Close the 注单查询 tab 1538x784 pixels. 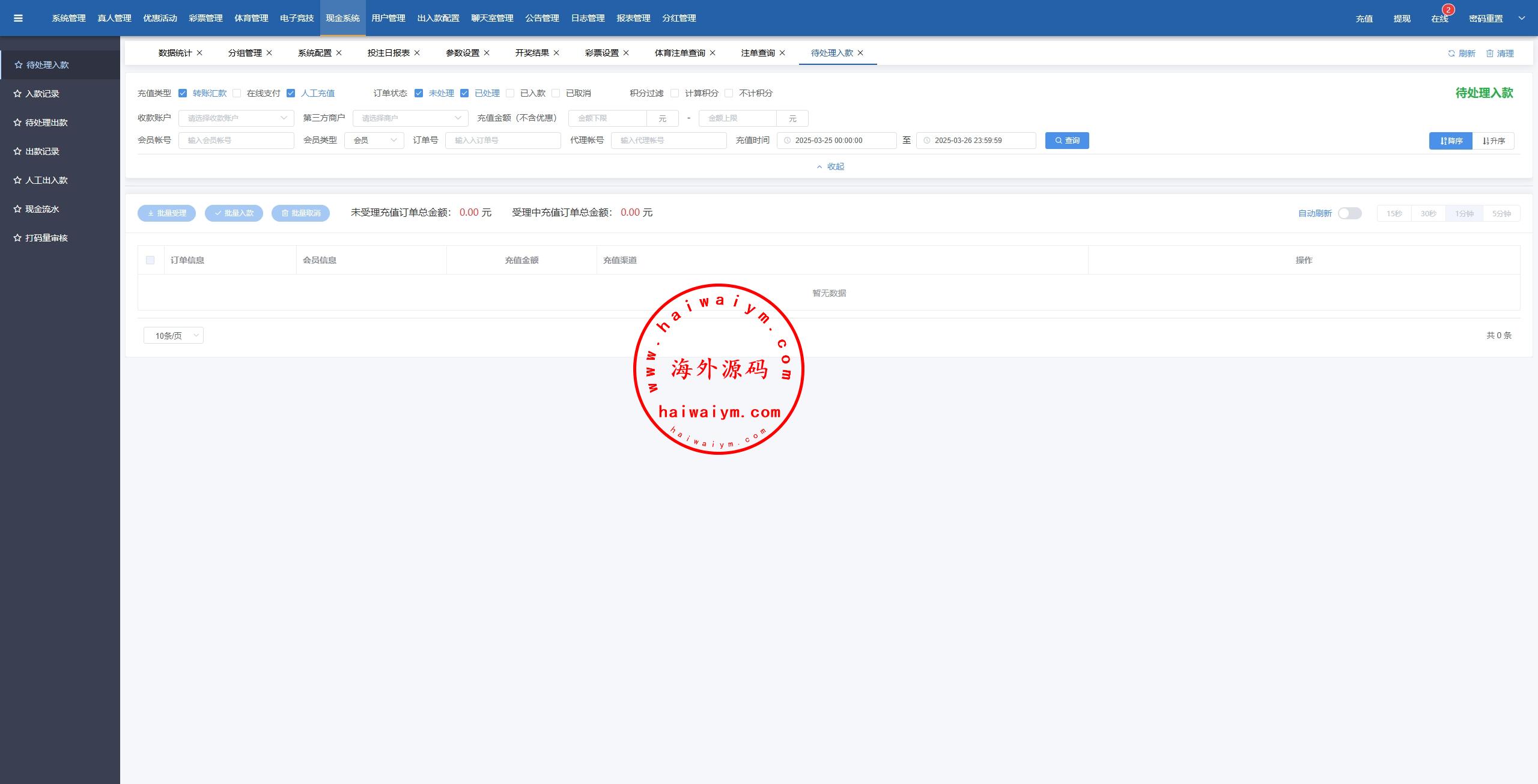tap(782, 53)
